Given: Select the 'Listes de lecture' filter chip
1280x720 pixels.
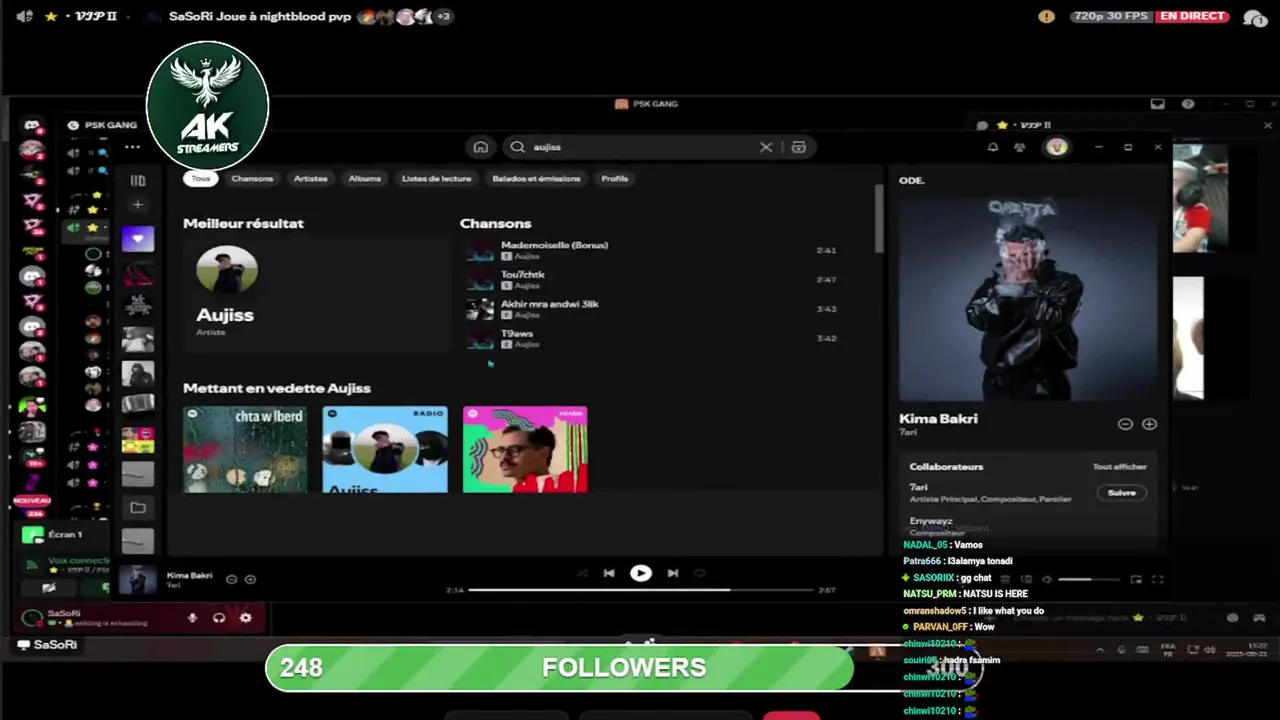Looking at the screenshot, I should 436,178.
